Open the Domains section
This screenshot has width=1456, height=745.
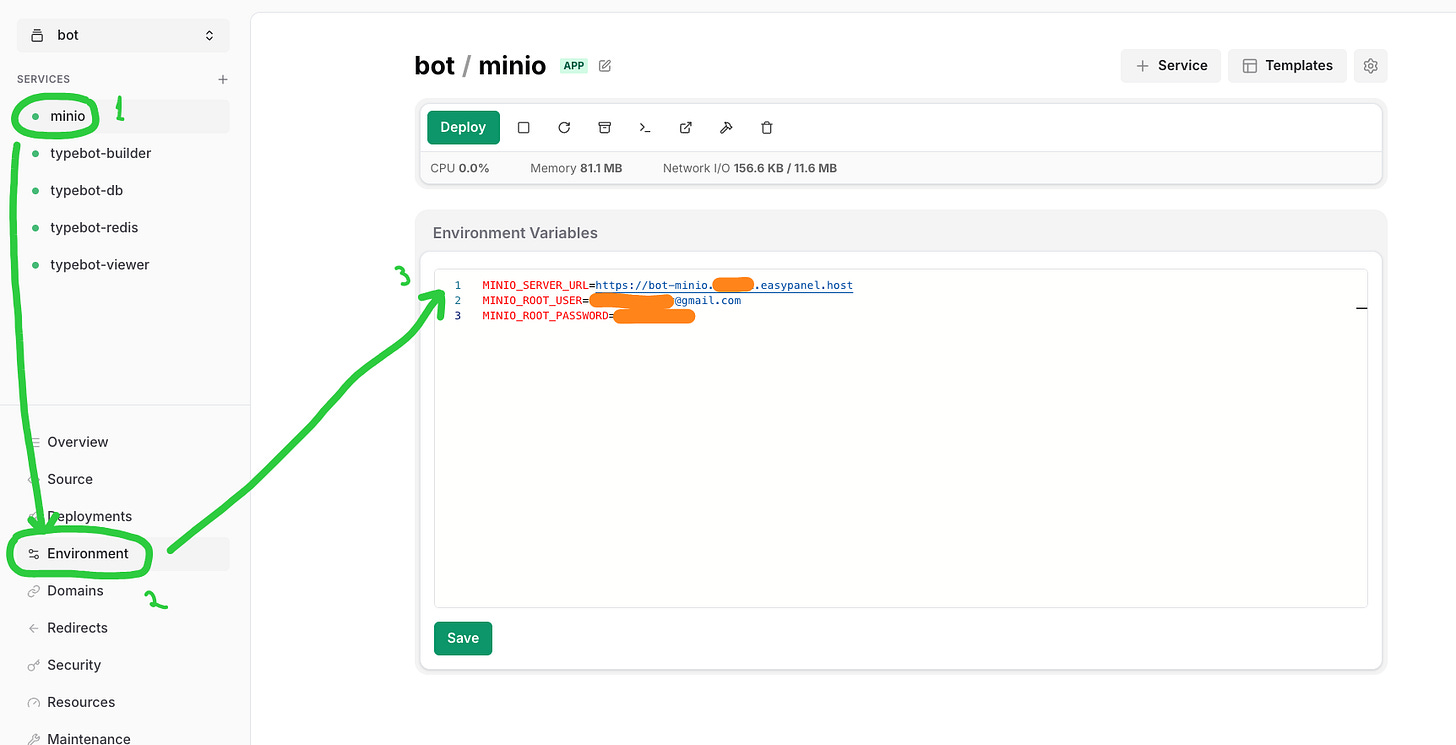[x=123, y=591]
